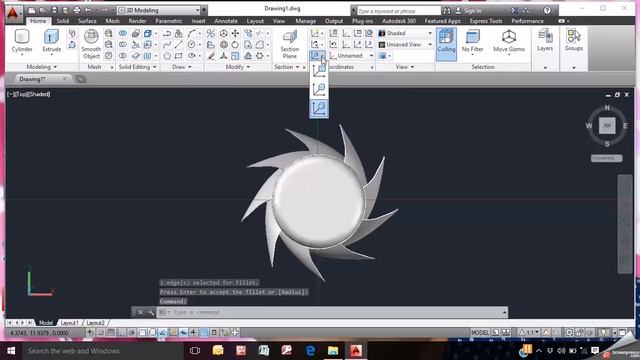Screen dimensions: 640x360
Task: Click the Unnamed label under the ViewCube
Action: coord(607,158)
